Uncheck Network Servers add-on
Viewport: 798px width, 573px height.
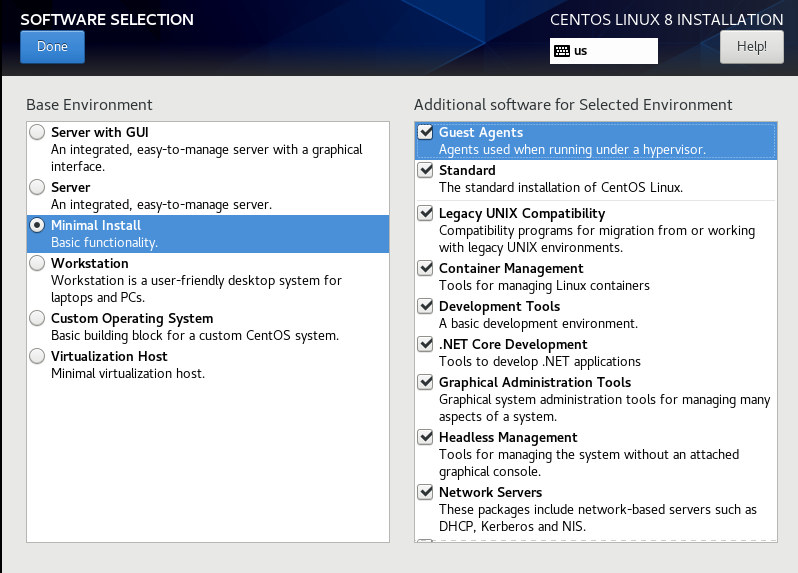(426, 492)
